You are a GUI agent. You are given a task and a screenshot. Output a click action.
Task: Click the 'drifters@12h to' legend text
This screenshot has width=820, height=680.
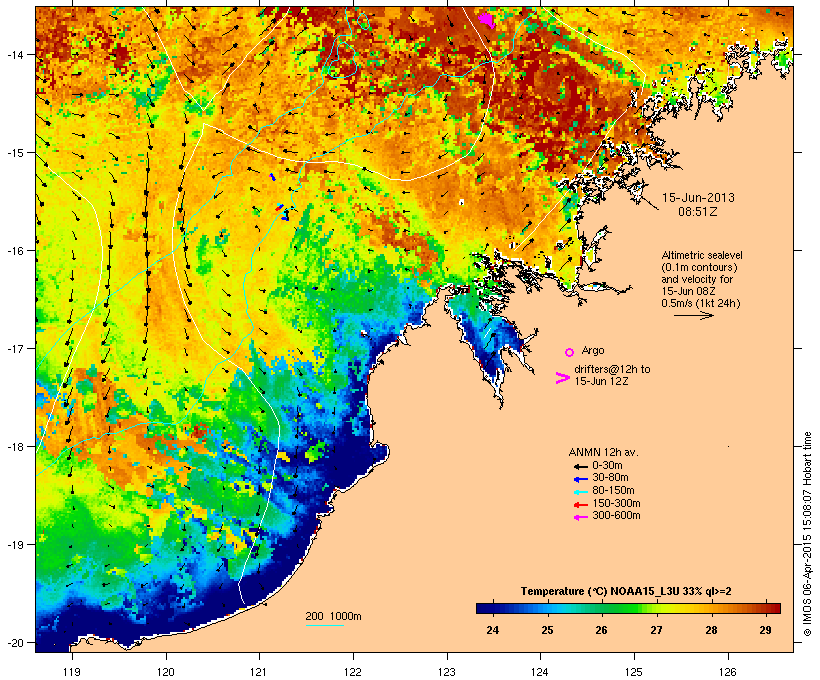(612, 369)
